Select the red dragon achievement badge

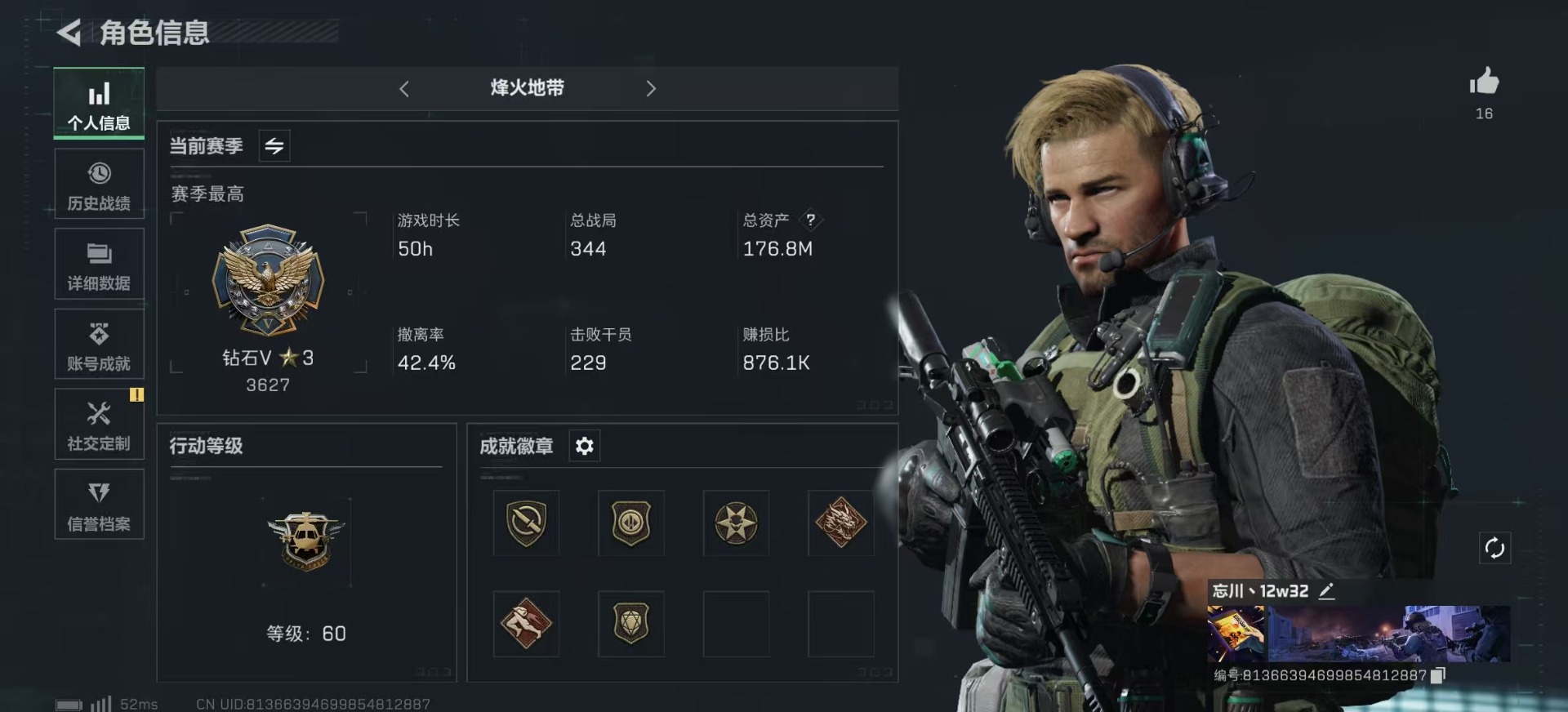point(840,523)
